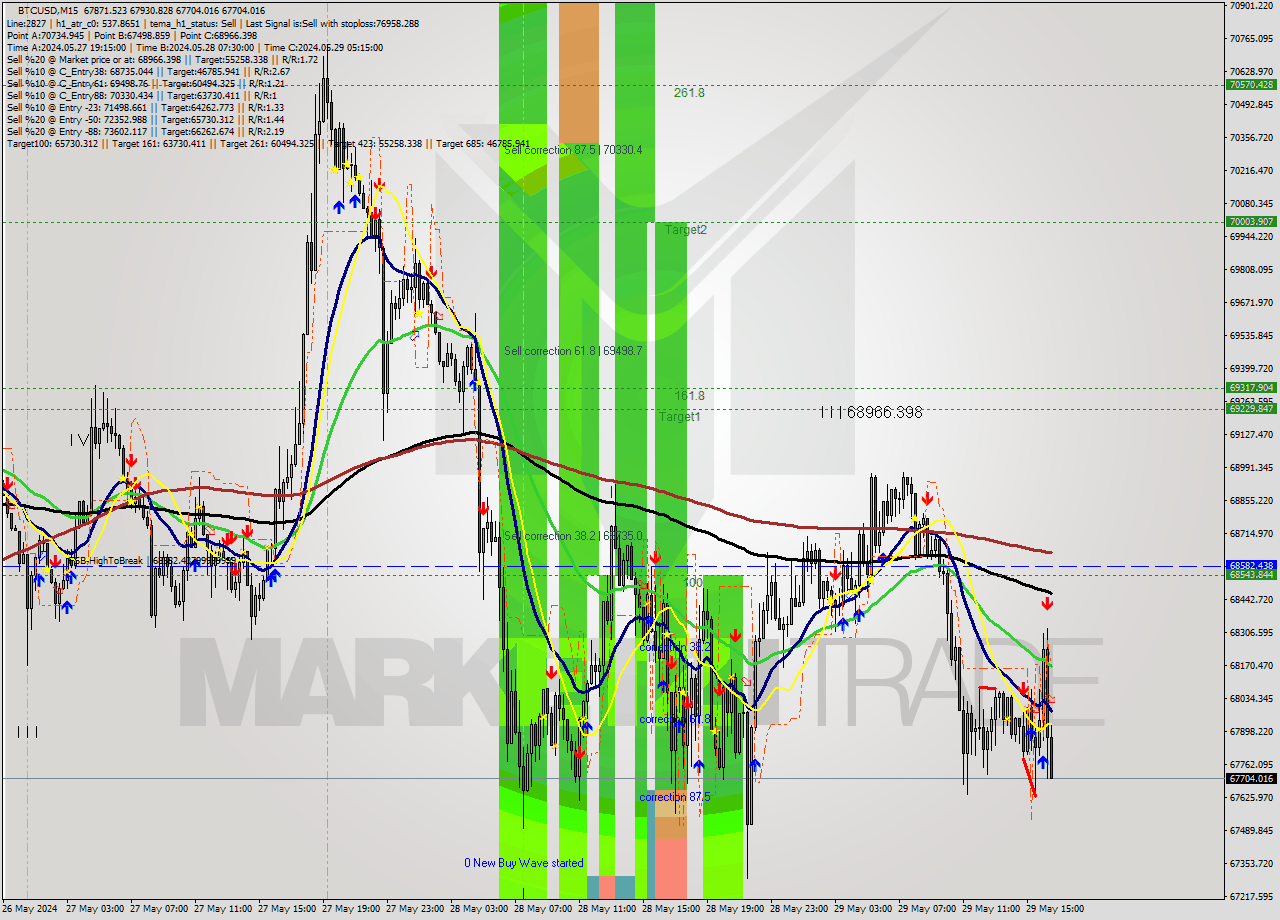This screenshot has height=920, width=1280.
Task: Click the '29 May 03:00' time axis label
Action: click(861, 909)
